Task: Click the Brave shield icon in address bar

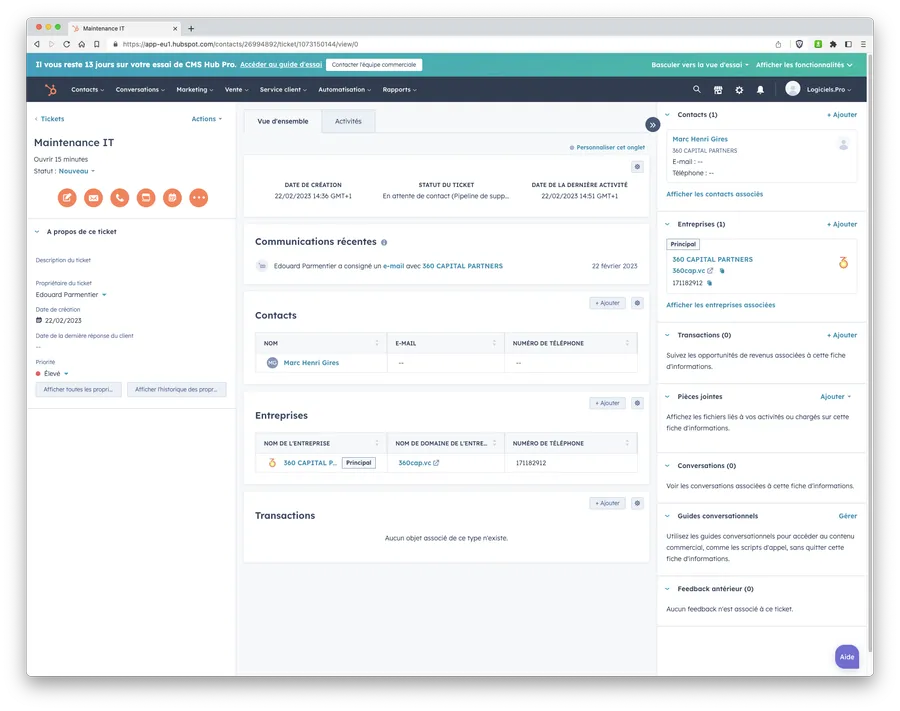Action: click(799, 44)
